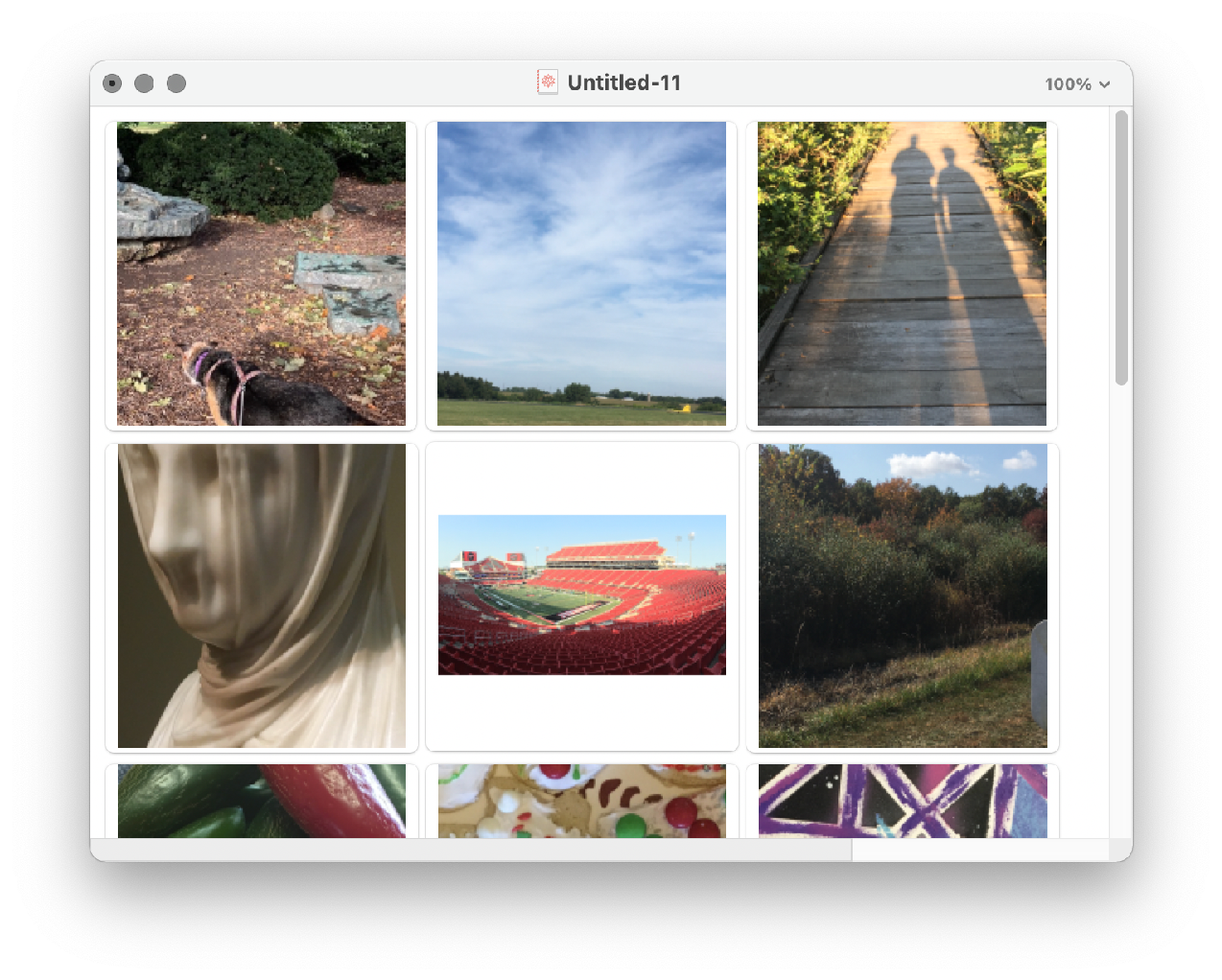Viewport: 1222px width, 980px height.
Task: Click the Untitled-11 window title text
Action: tap(623, 83)
